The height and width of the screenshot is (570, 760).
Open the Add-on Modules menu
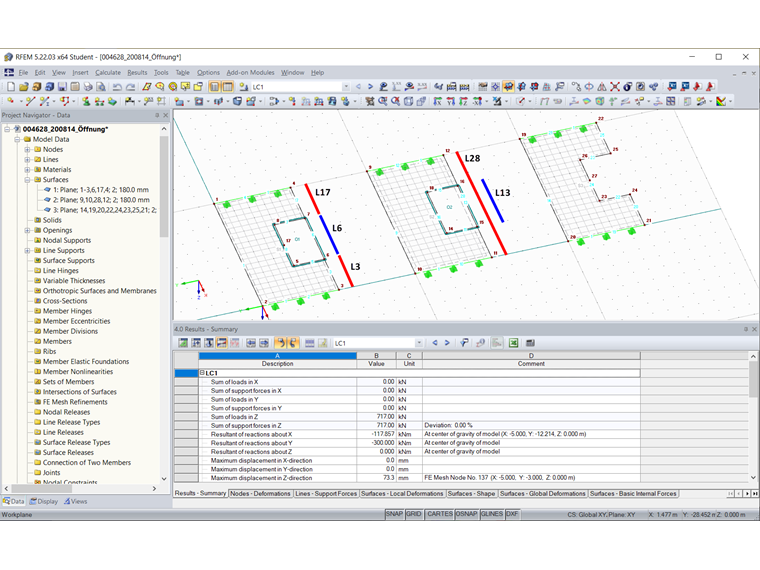click(251, 73)
